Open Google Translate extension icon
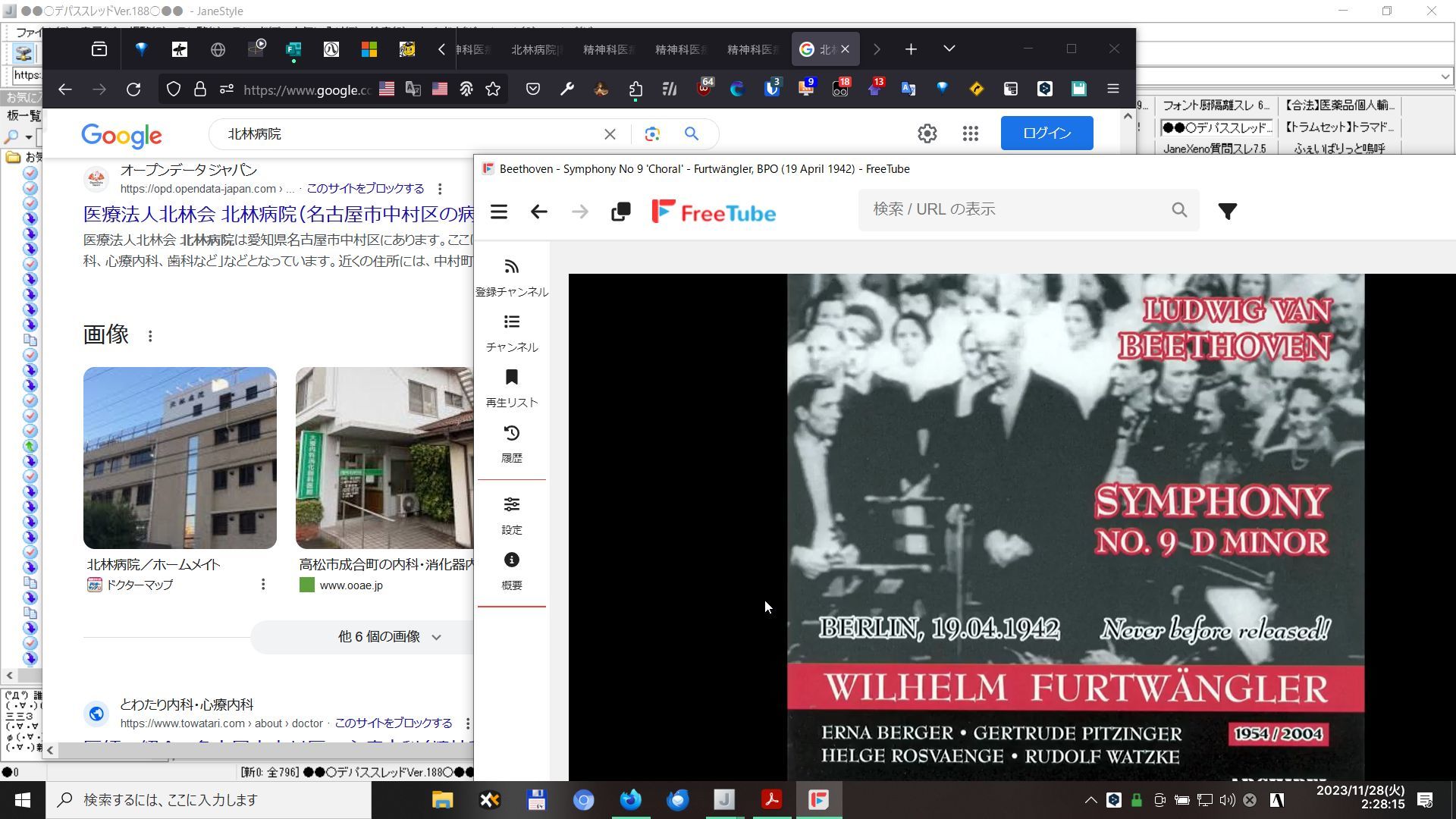Screen dimensions: 1456x819 point(908,89)
